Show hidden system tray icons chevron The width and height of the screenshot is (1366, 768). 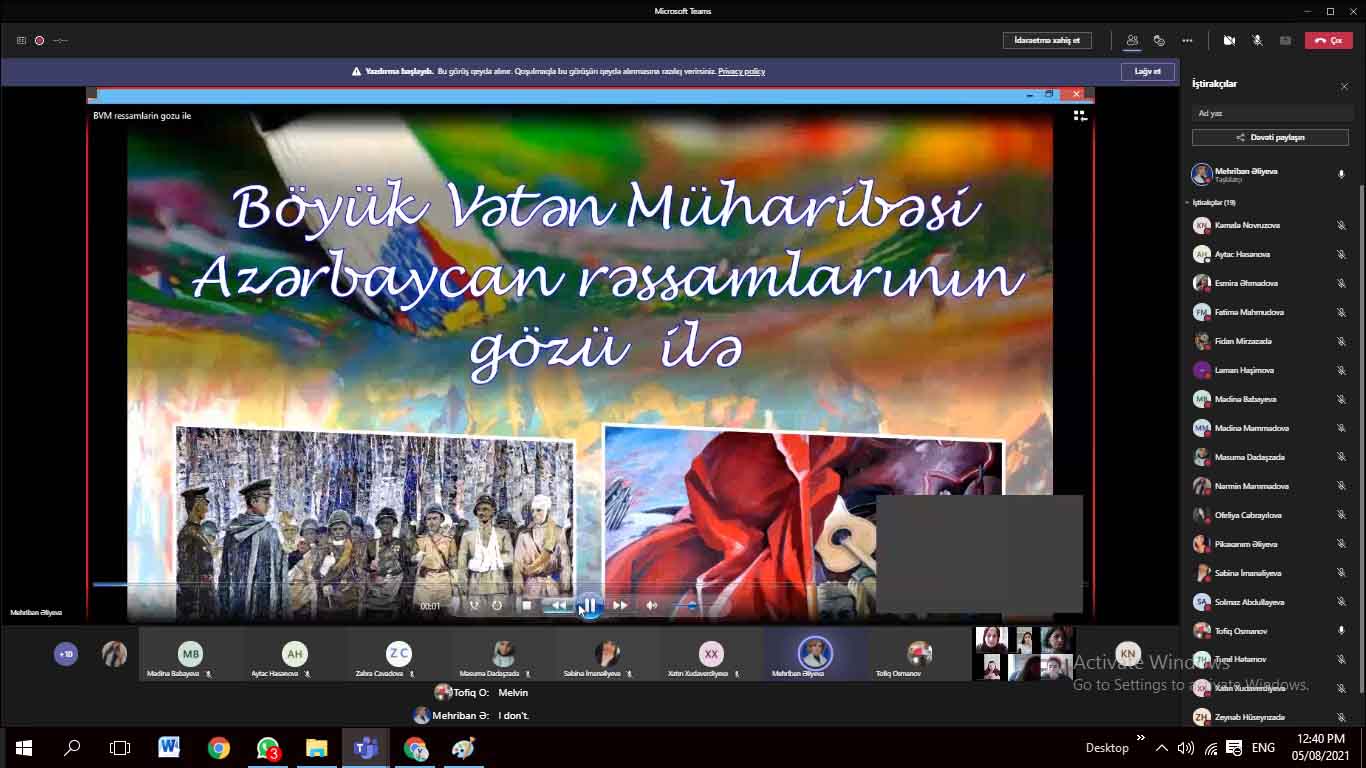(1161, 748)
